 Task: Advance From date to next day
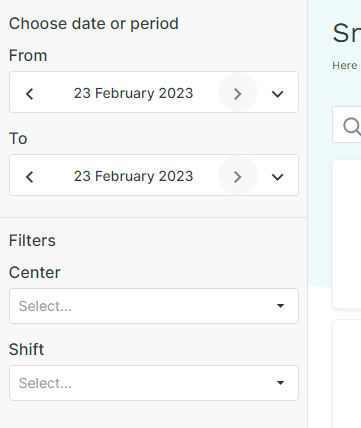pos(238,92)
